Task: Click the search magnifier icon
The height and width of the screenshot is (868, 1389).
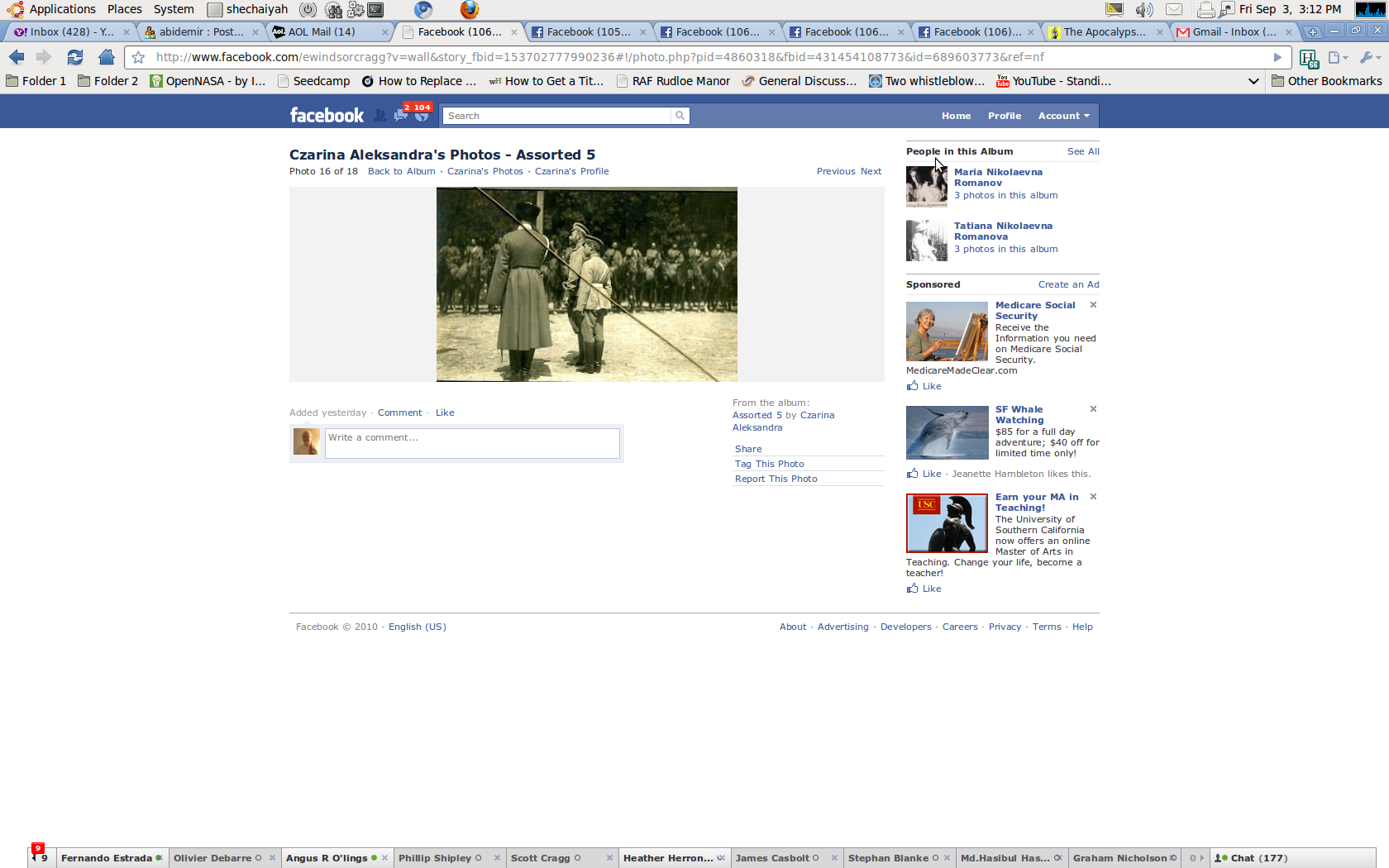Action: click(680, 116)
